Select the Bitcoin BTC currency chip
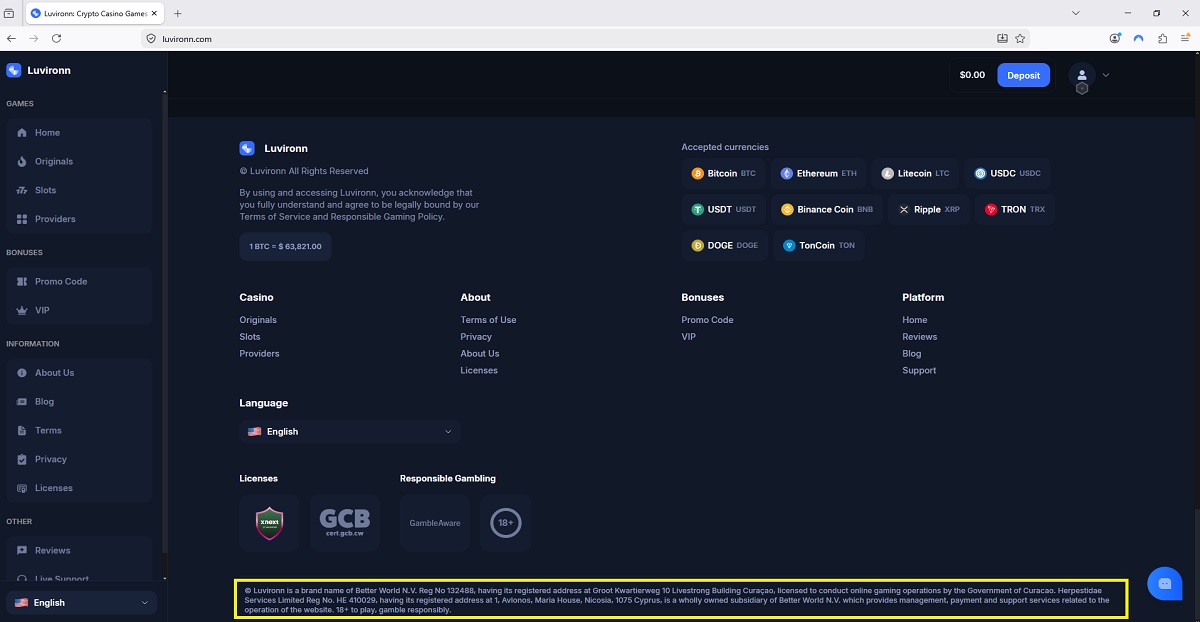Image resolution: width=1200 pixels, height=622 pixels. click(724, 174)
